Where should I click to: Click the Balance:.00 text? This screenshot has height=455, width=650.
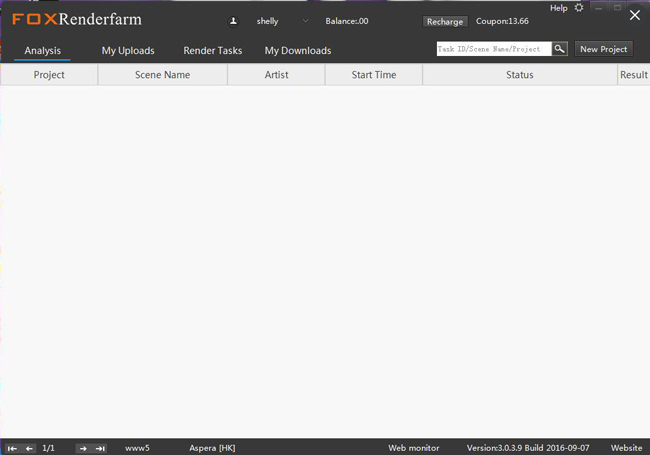pyautogui.click(x=347, y=21)
